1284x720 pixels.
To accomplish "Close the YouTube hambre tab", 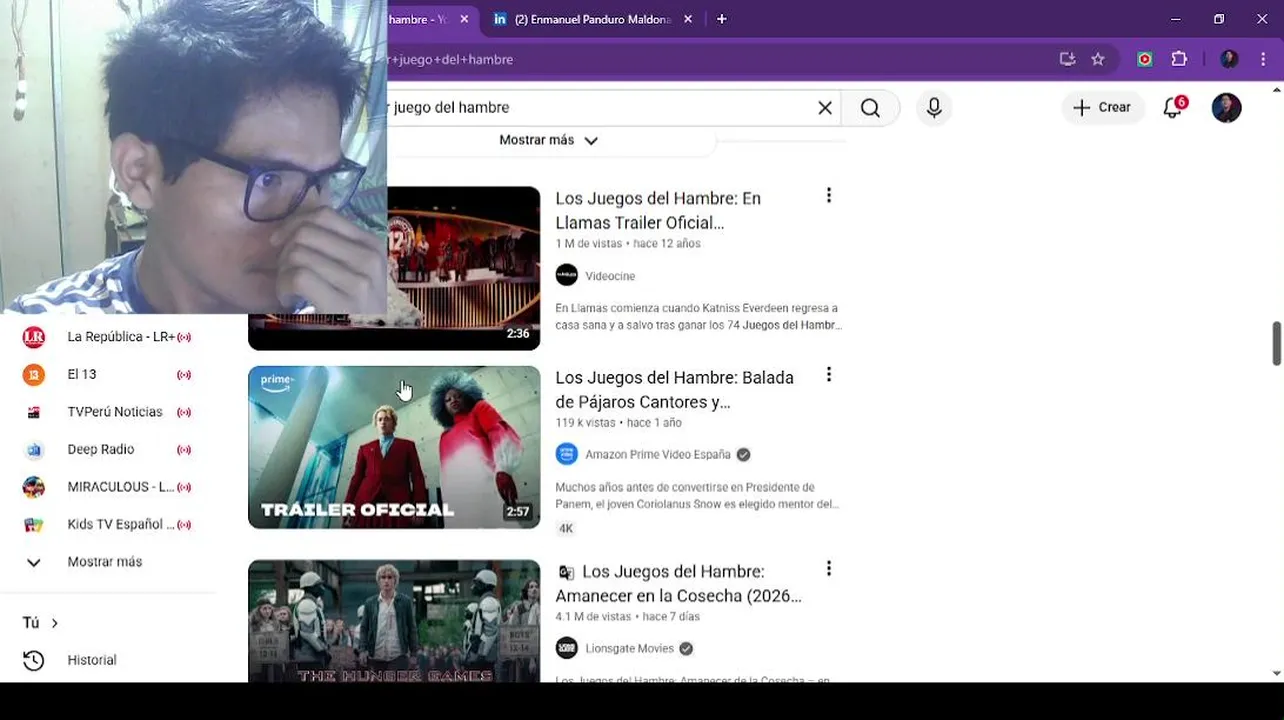I will coord(464,19).
